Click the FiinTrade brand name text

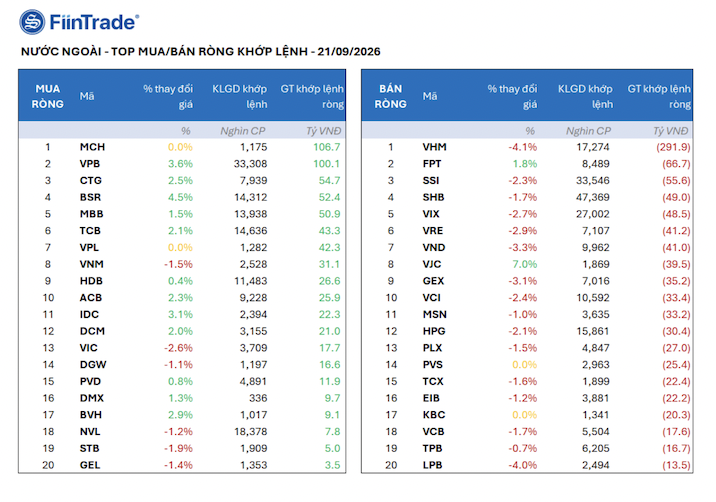tap(94, 22)
